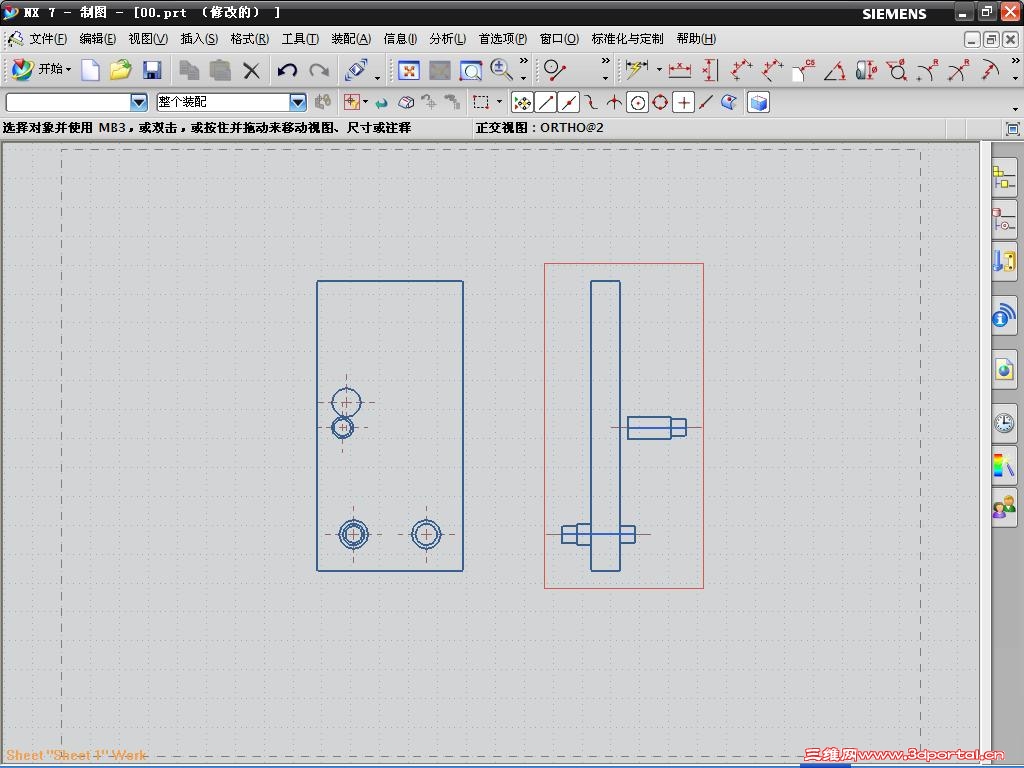Select the perpendicular dimension tool
This screenshot has width=1024, height=768.
[x=772, y=70]
